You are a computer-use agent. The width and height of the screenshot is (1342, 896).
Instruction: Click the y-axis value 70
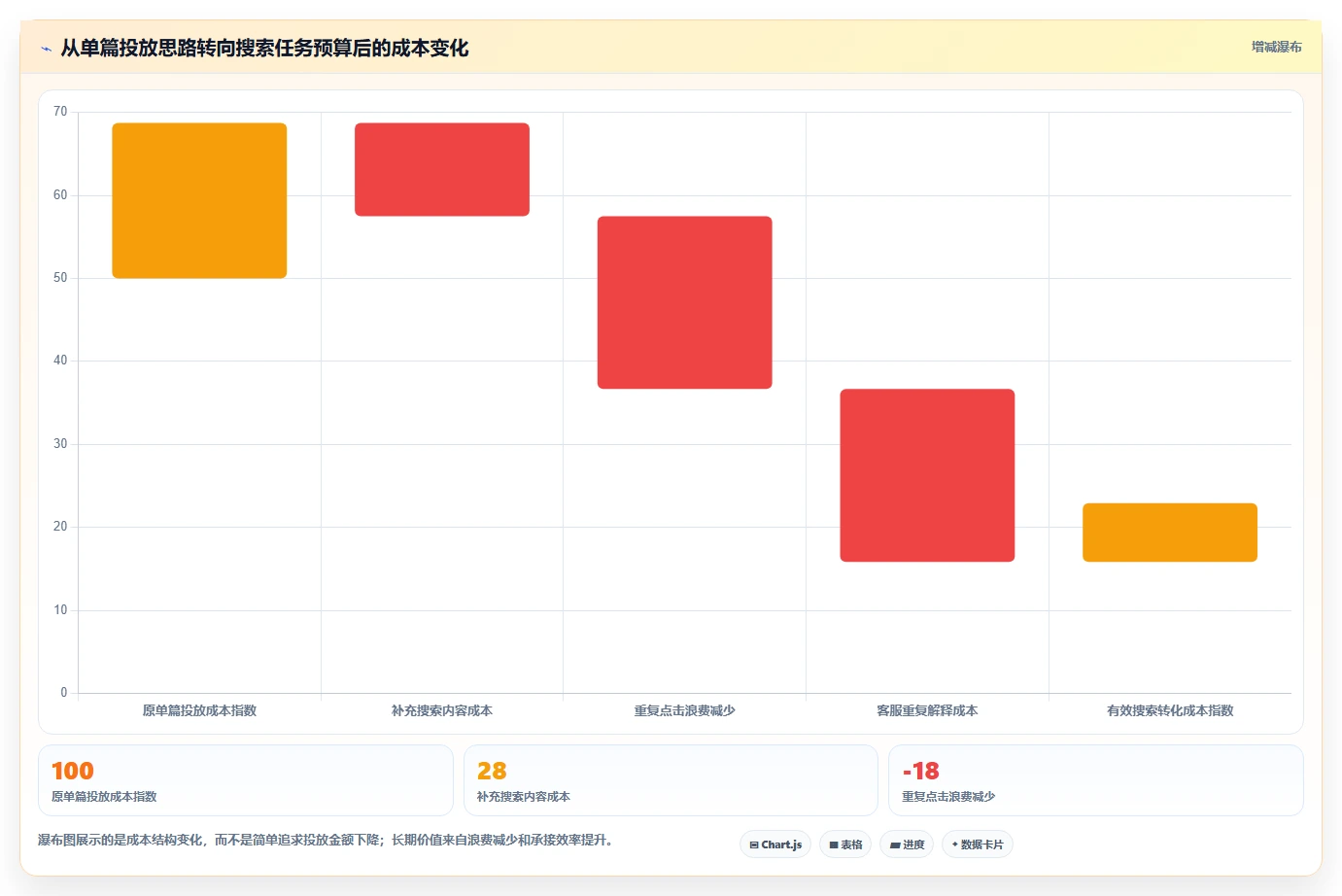click(x=60, y=112)
